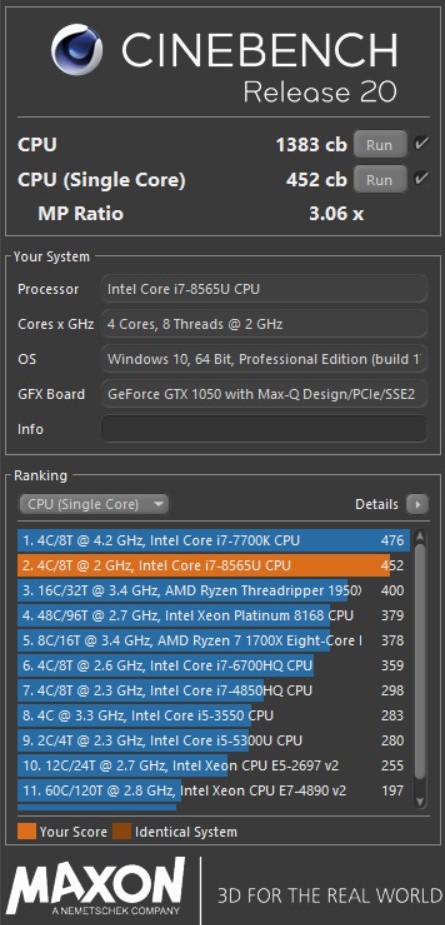
Task: Select the Xeon Platinum 8168 ranking row
Action: point(214,615)
